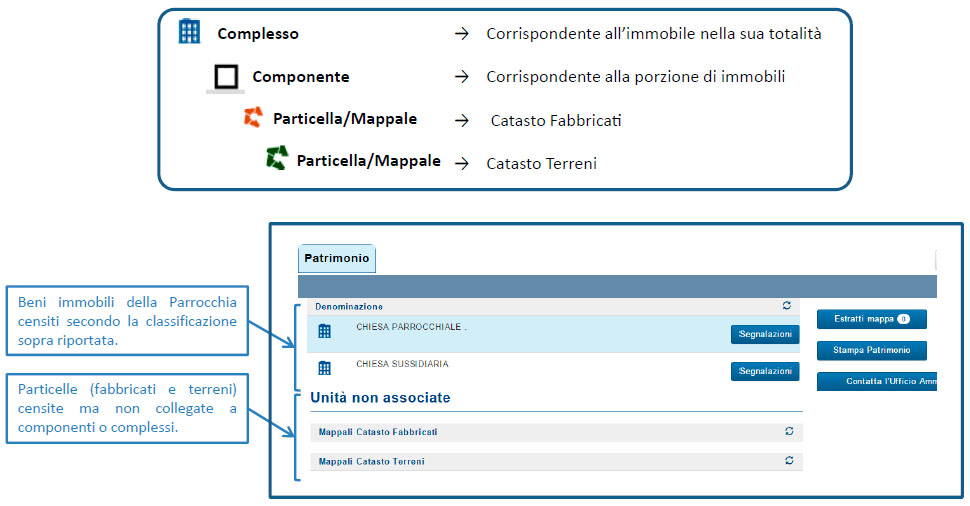Click Contatta l'Ufficio Amm button
The image size is (970, 506).
click(877, 381)
